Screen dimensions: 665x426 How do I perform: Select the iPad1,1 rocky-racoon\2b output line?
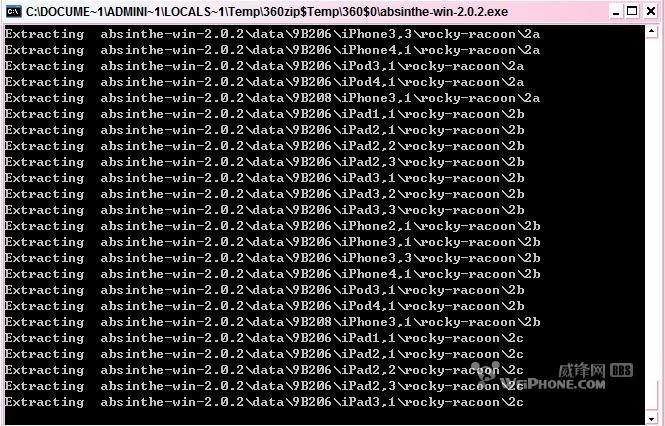264,114
